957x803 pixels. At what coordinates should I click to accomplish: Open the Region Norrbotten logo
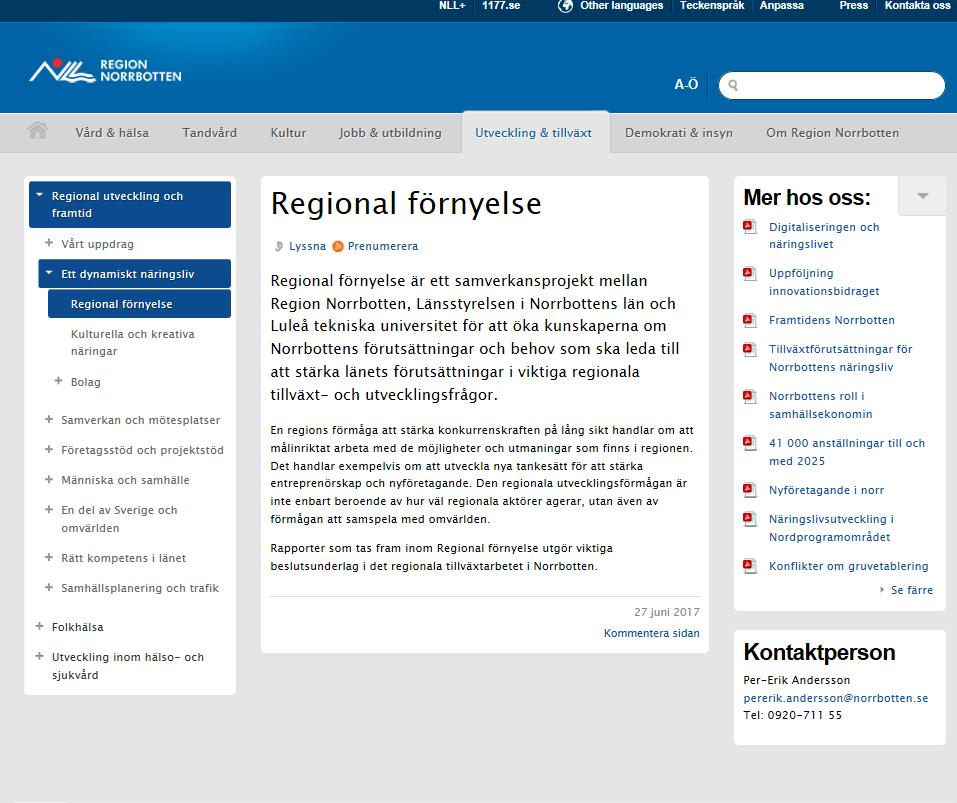point(105,71)
